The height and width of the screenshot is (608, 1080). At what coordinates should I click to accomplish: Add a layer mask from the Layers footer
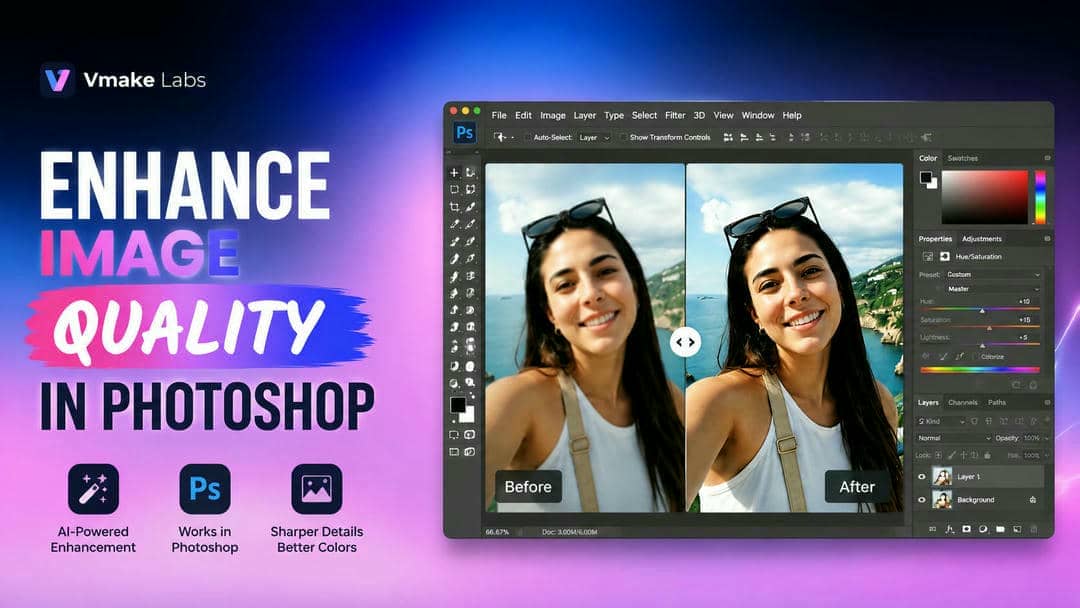click(966, 529)
